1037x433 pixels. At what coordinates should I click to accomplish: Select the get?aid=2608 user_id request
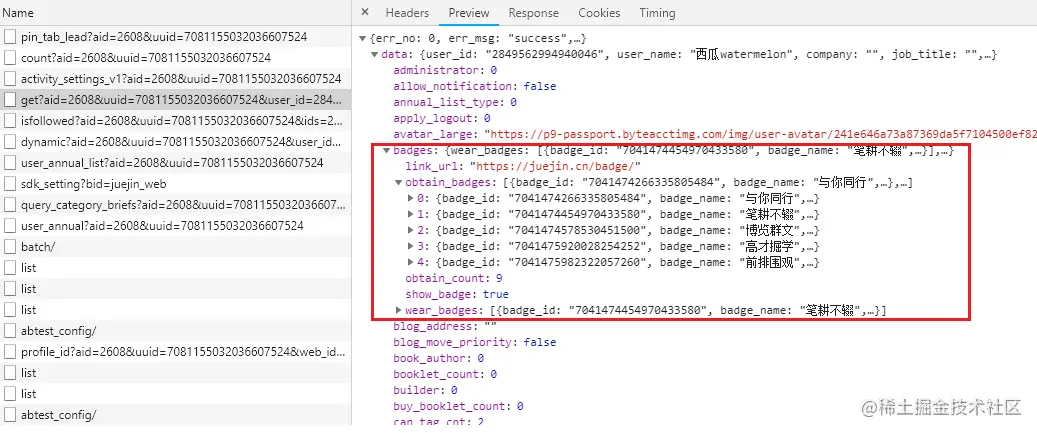click(175, 100)
